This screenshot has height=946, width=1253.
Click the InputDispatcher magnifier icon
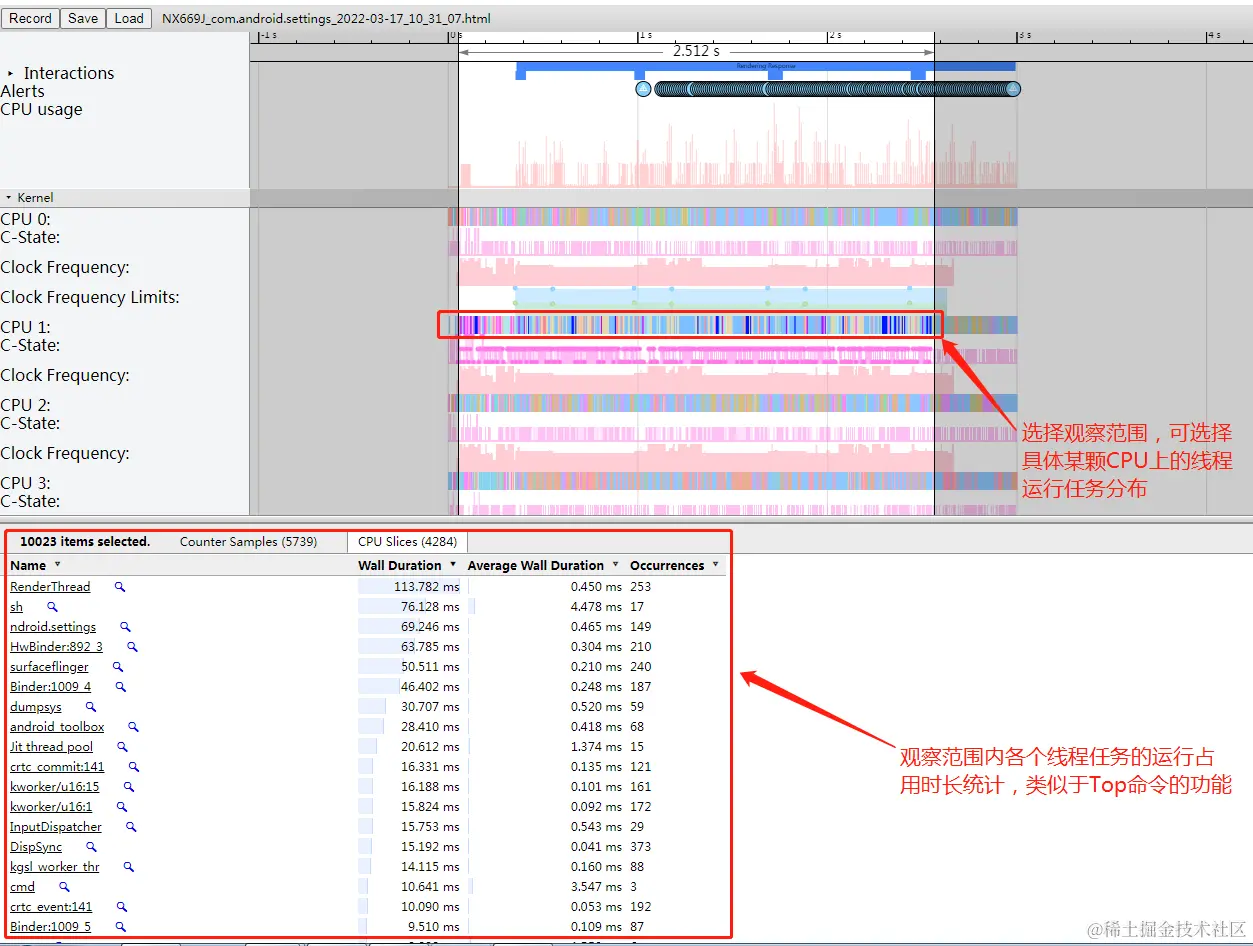coord(130,827)
